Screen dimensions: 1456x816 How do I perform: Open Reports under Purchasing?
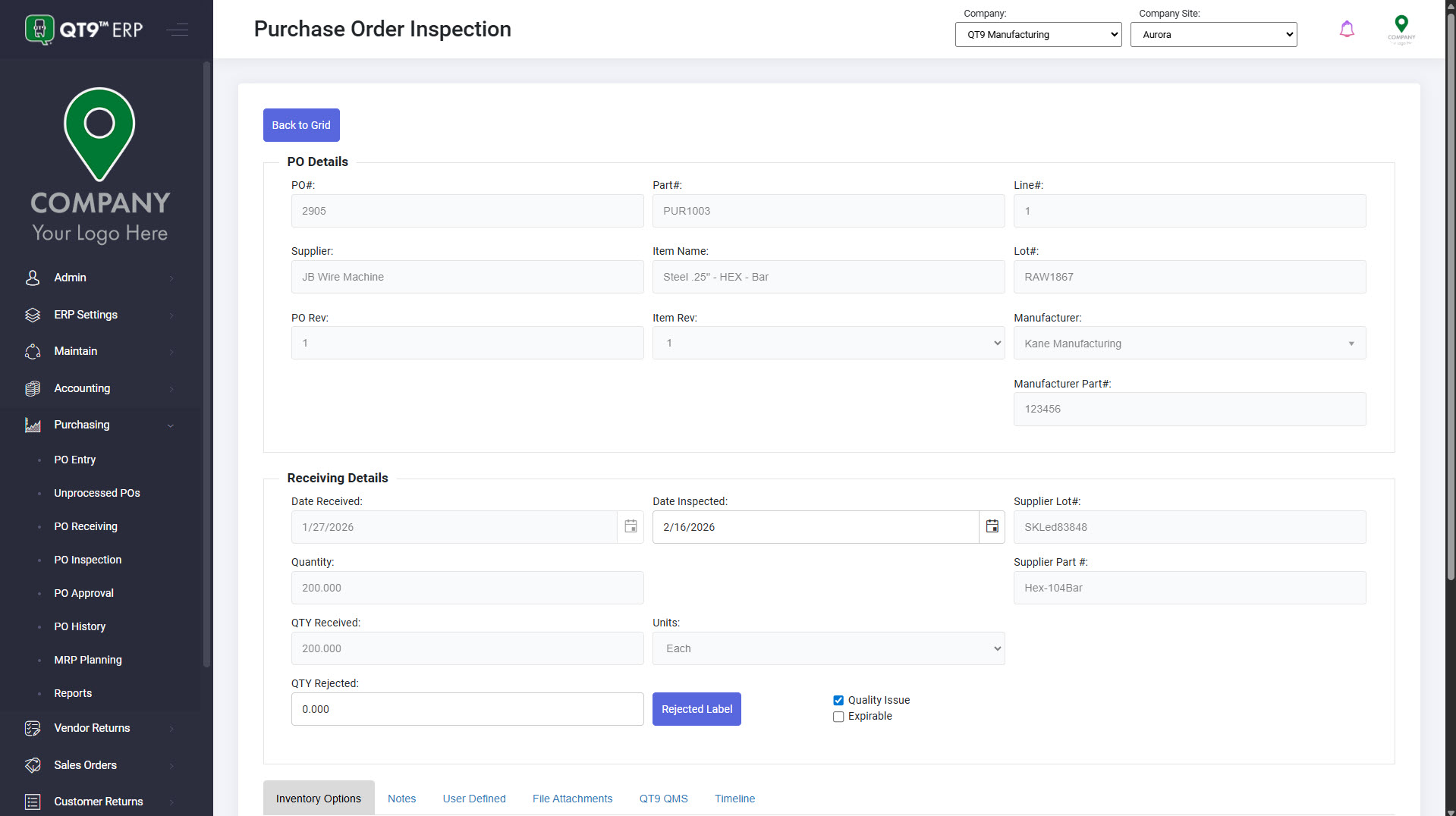(73, 693)
